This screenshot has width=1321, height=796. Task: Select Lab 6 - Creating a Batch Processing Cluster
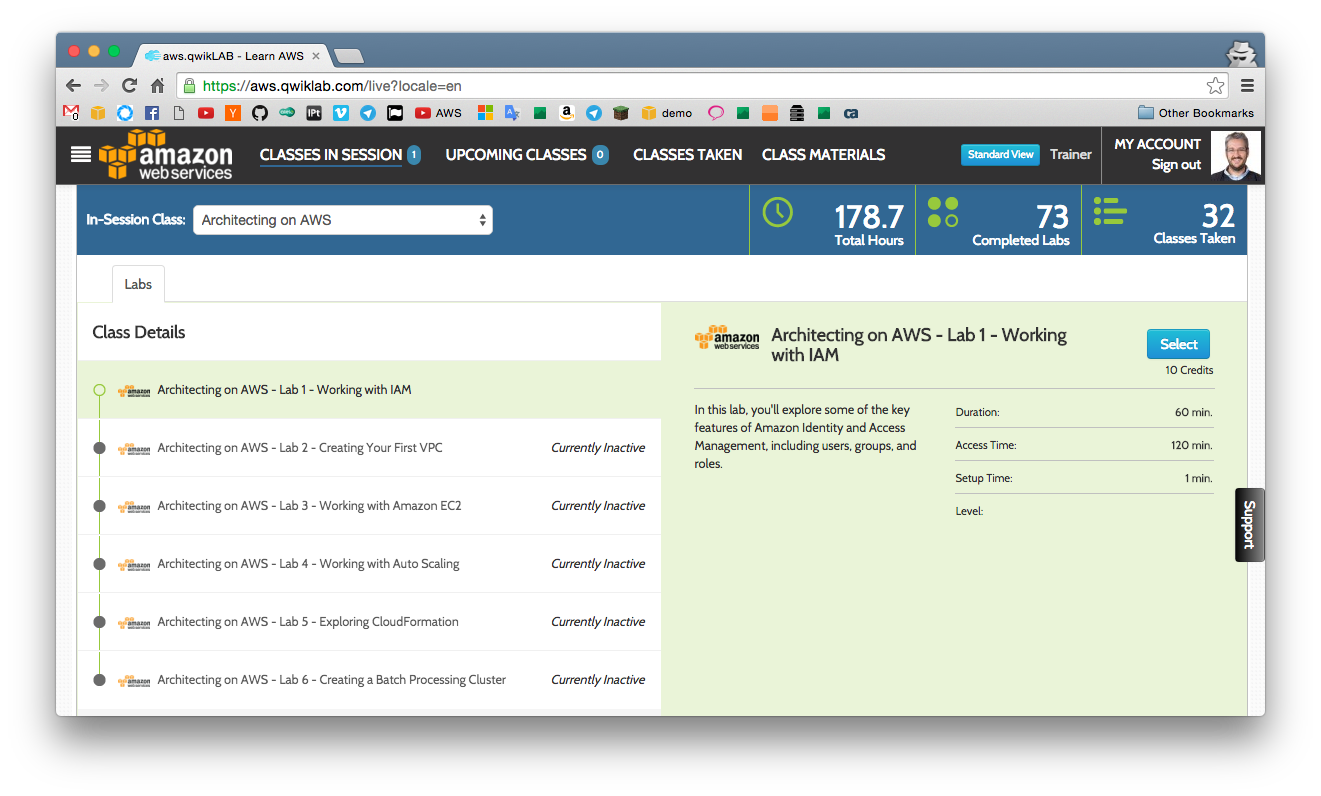pos(369,680)
